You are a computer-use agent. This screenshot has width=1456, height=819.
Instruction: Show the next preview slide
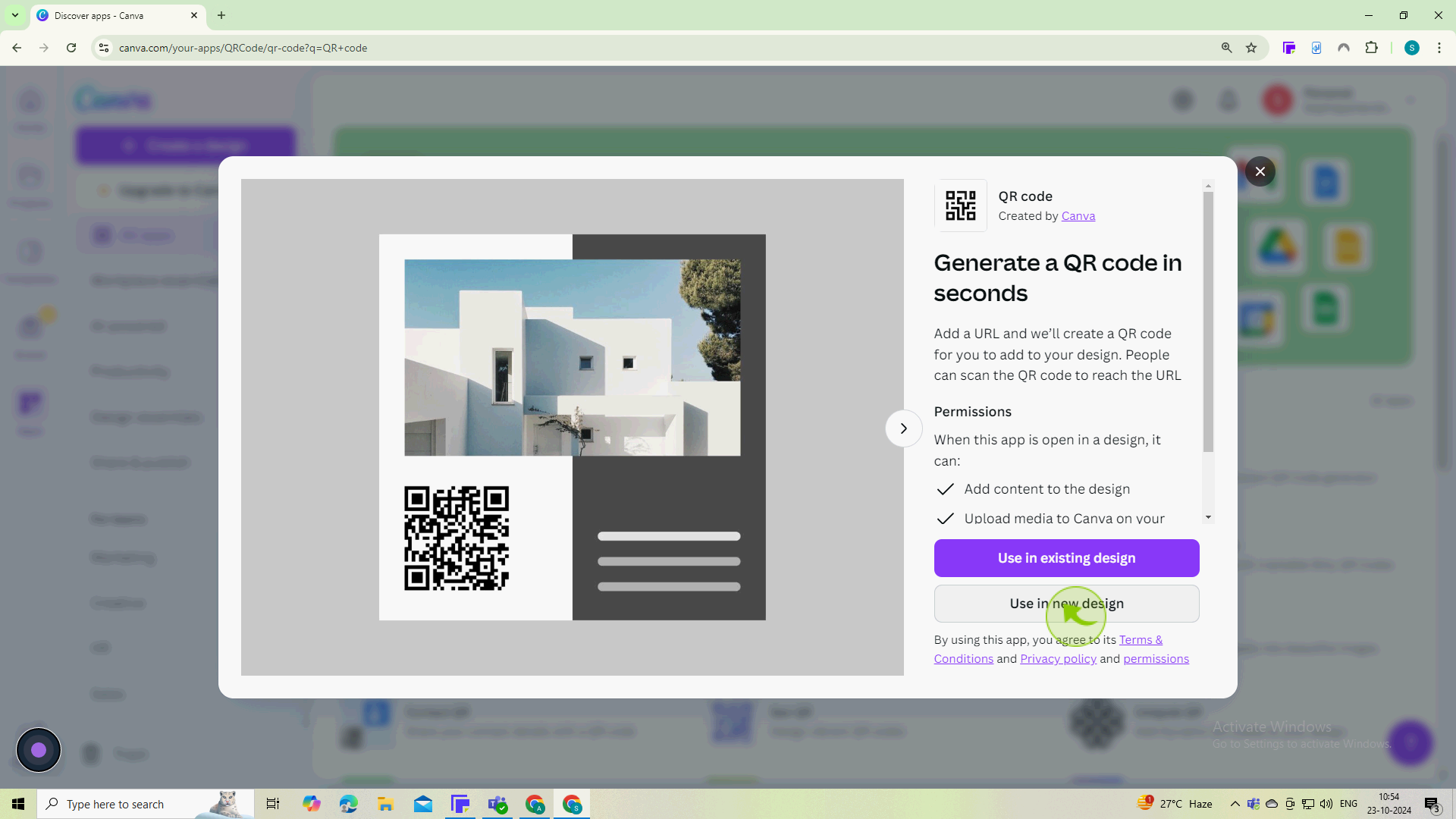903,428
